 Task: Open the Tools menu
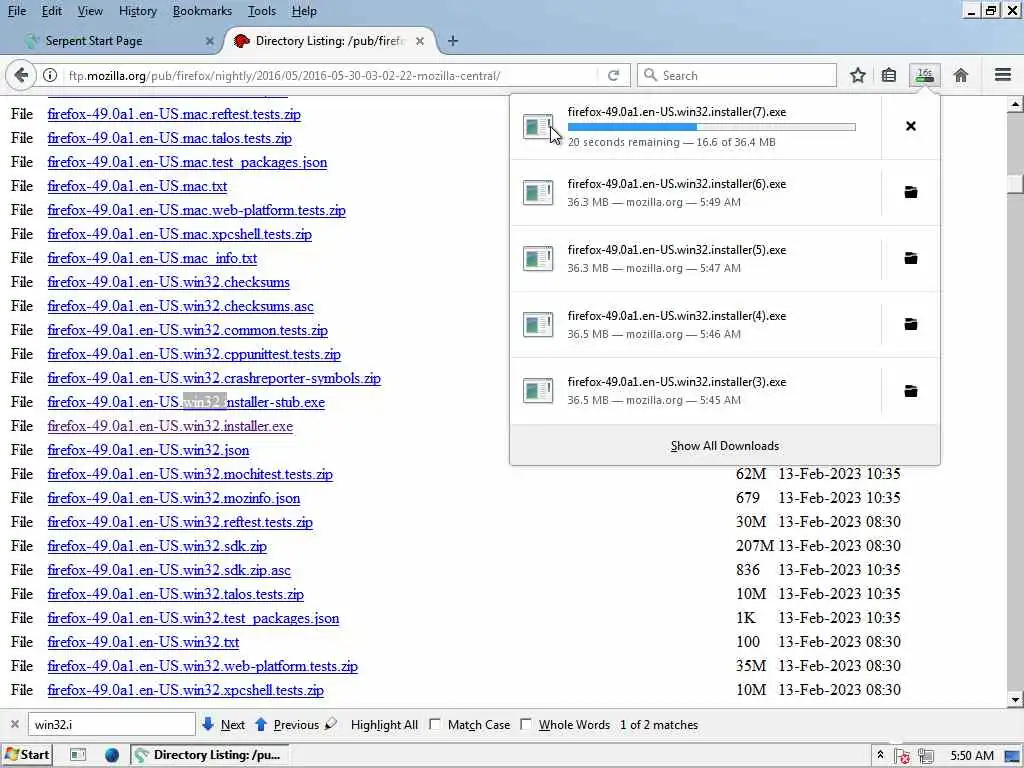click(x=262, y=11)
